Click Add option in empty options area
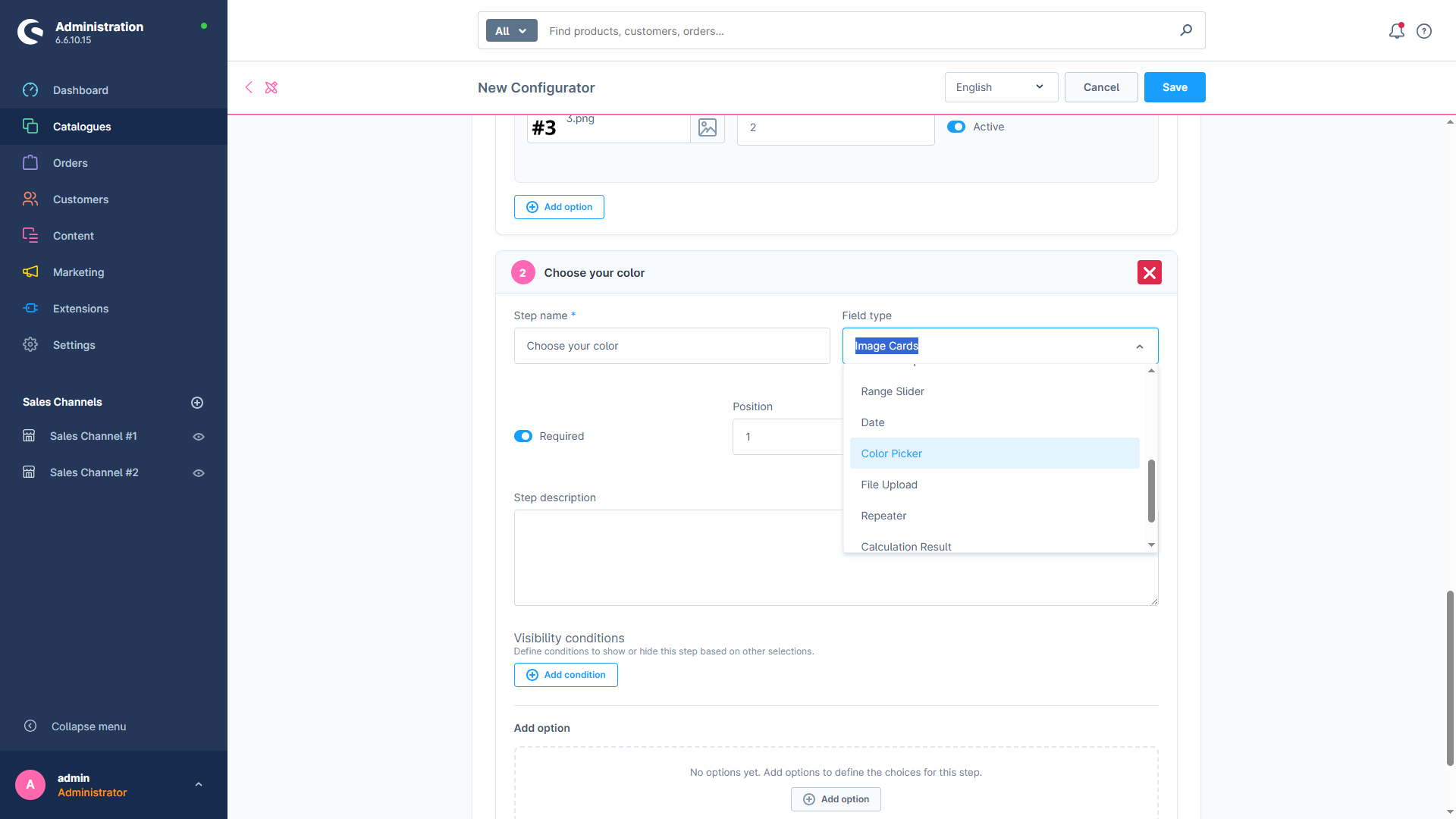1456x819 pixels. (x=836, y=799)
